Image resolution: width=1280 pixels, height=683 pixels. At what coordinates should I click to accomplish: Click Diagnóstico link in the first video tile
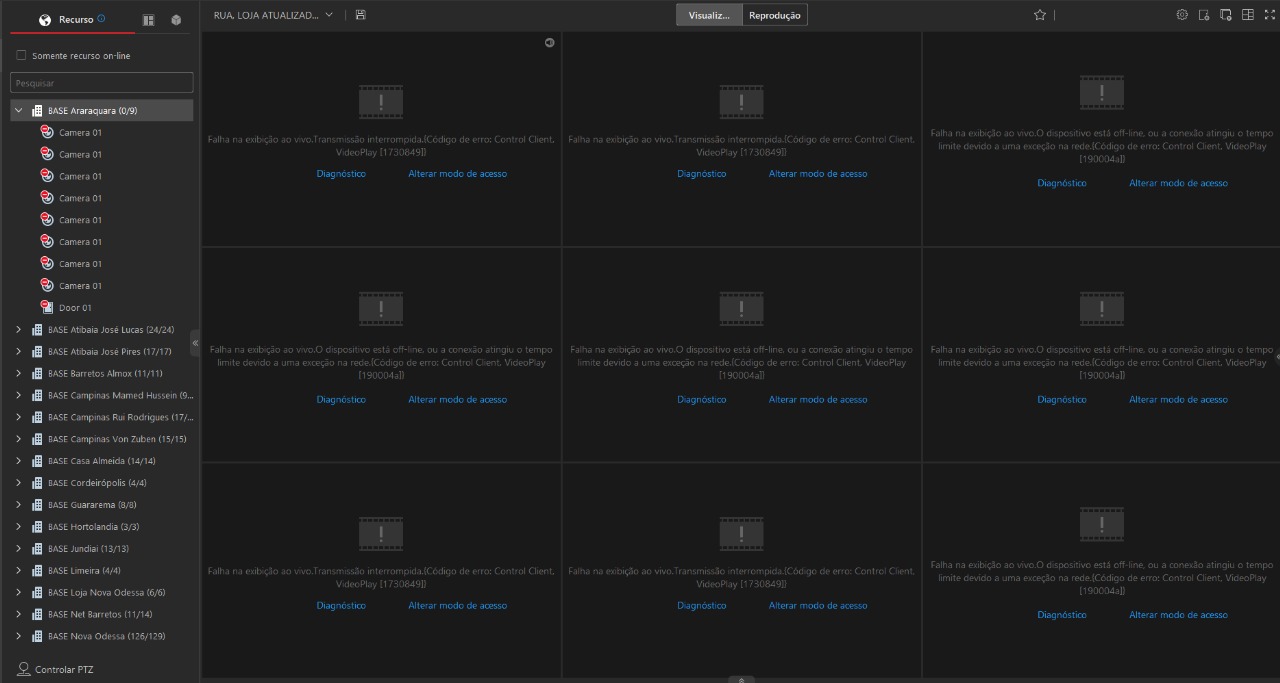[341, 174]
